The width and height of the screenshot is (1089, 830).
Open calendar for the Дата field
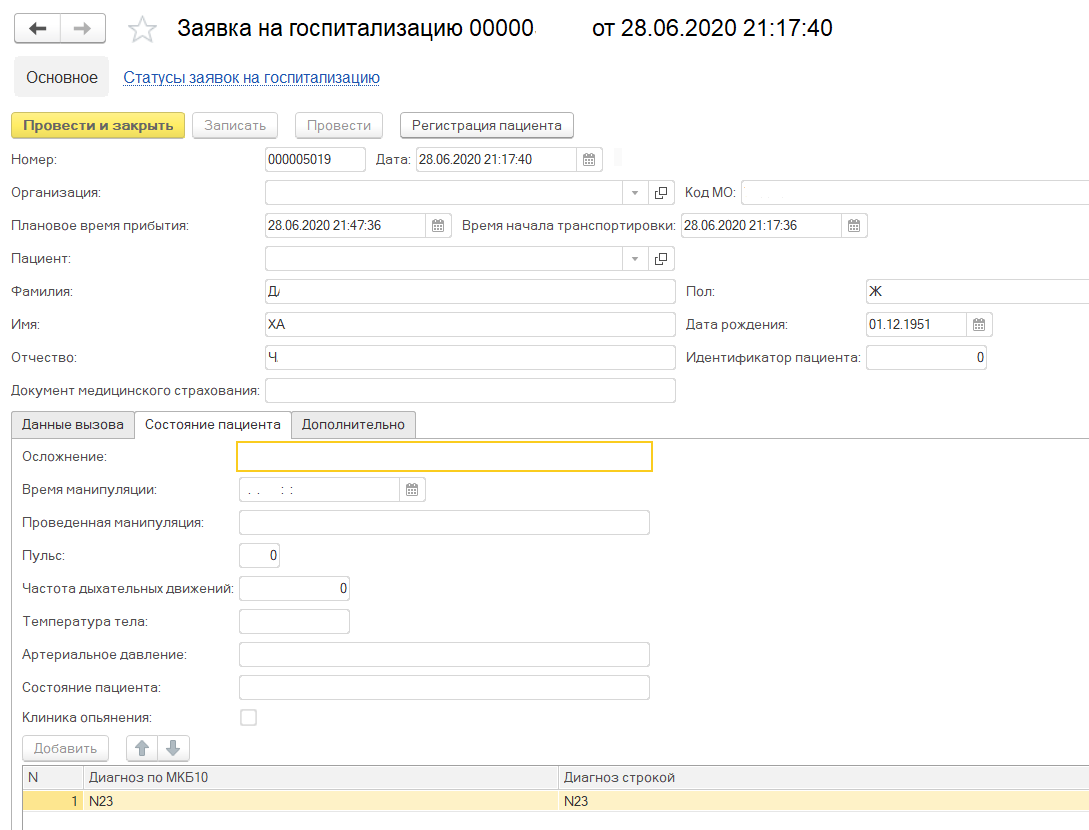click(x=589, y=159)
